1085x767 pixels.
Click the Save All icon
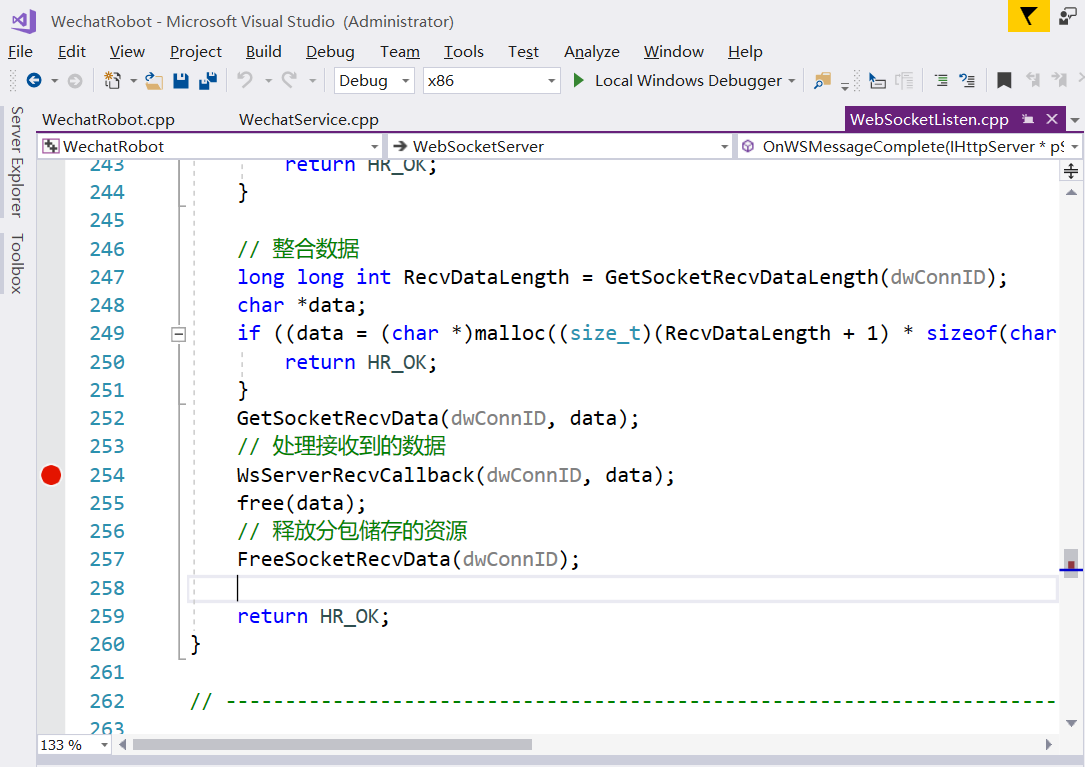(208, 81)
